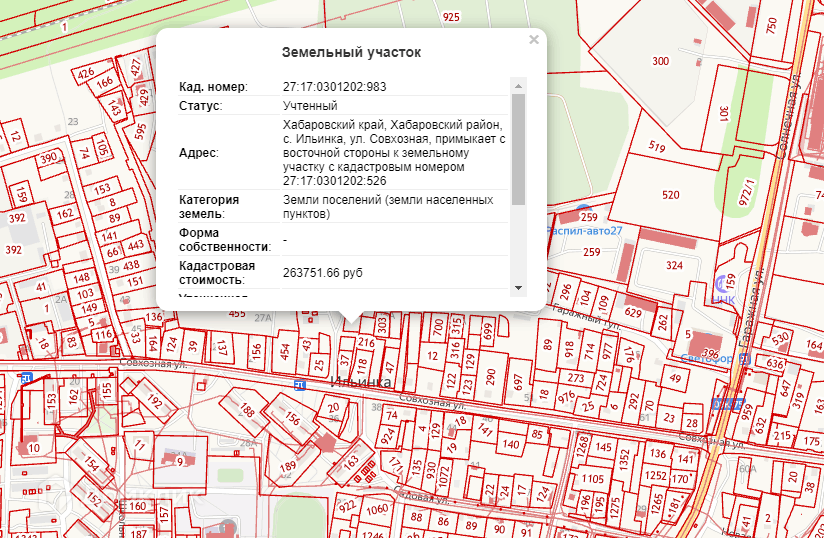Select parcel 714
The image size is (824, 538).
(x=590, y=350)
